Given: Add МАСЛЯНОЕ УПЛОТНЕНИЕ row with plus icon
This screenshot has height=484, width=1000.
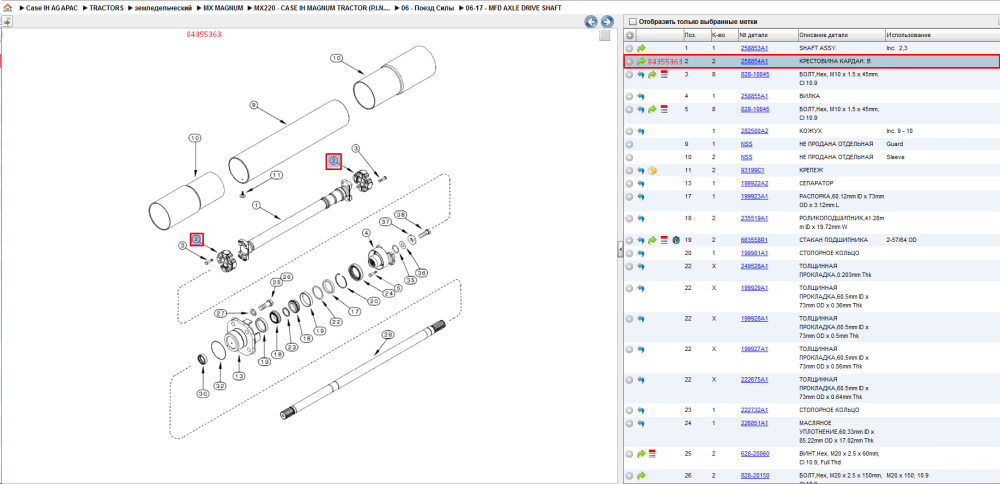Looking at the screenshot, I should pos(629,423).
